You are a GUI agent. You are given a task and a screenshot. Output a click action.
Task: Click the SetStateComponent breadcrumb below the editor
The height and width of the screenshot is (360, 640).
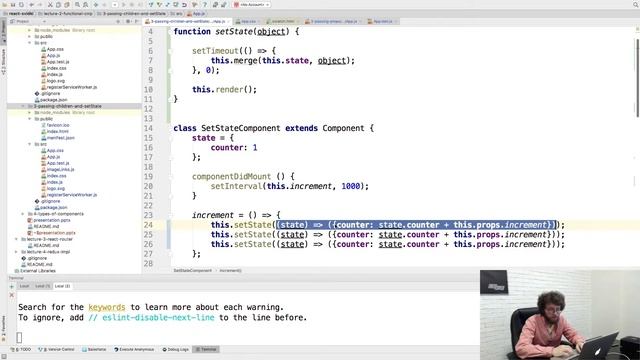point(193,271)
